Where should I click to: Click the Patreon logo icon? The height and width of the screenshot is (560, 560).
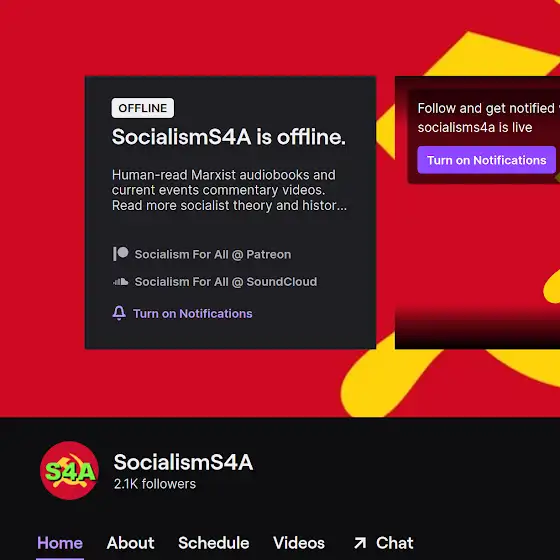[x=121, y=254]
